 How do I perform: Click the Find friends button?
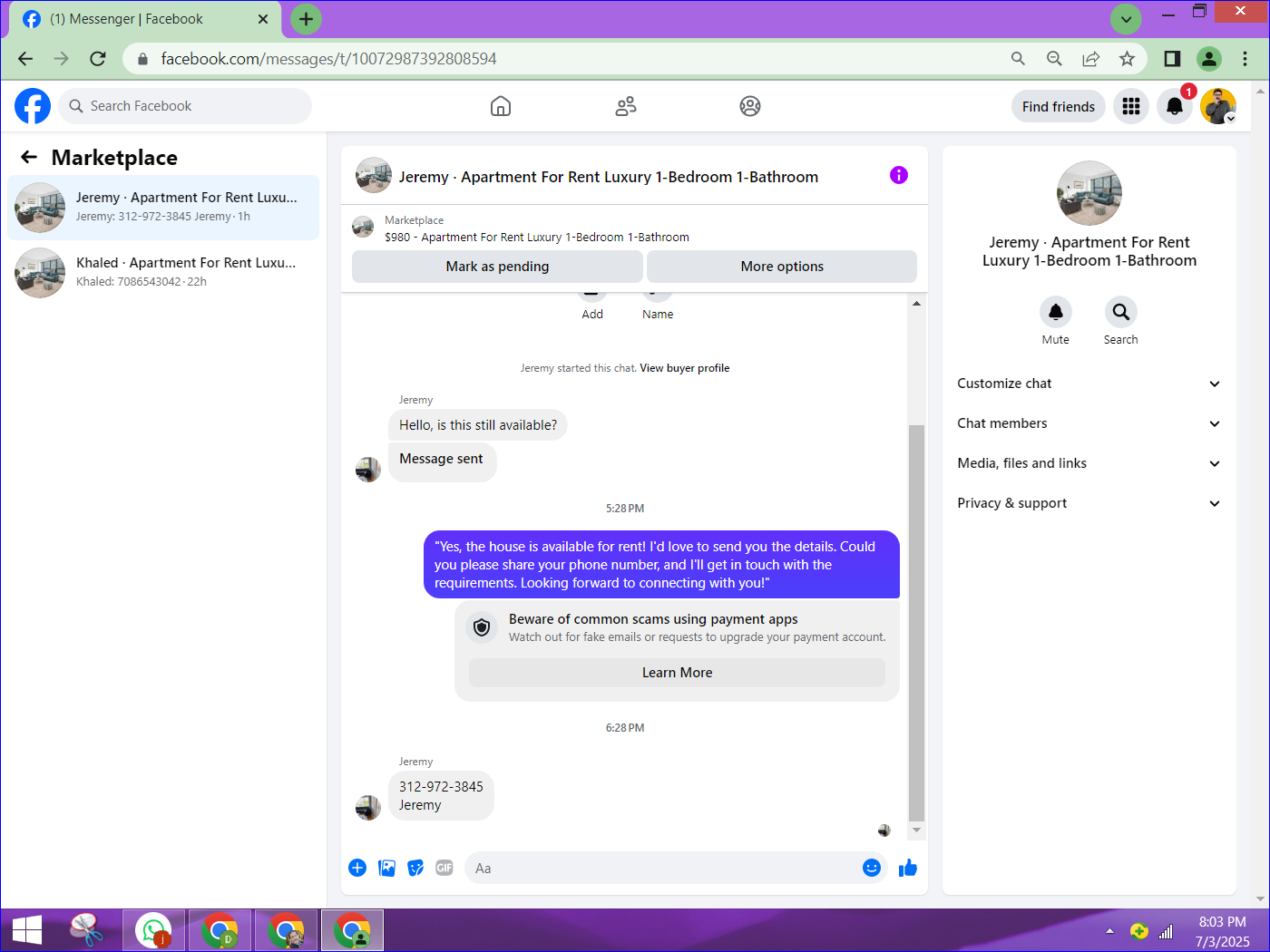coord(1059,106)
